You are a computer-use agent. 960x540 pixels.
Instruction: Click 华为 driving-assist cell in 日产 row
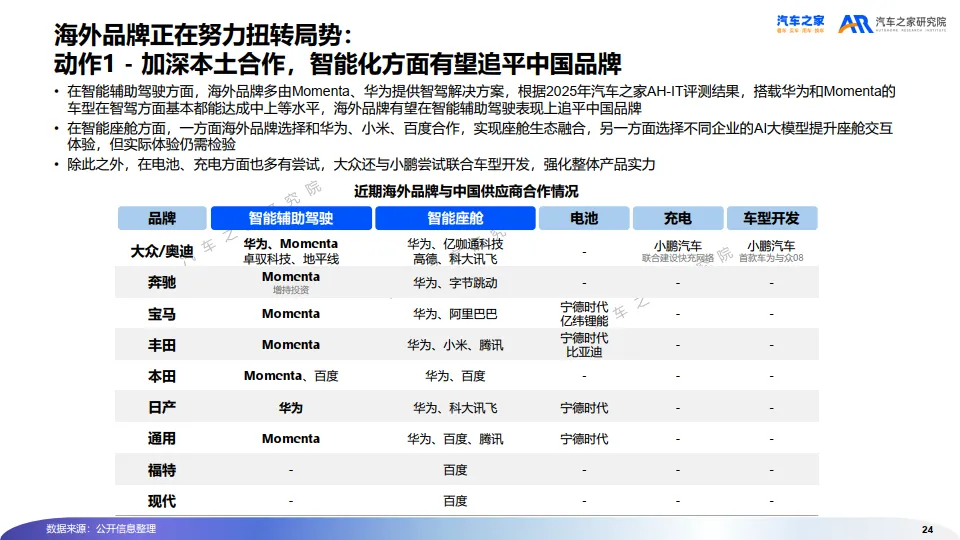click(291, 408)
